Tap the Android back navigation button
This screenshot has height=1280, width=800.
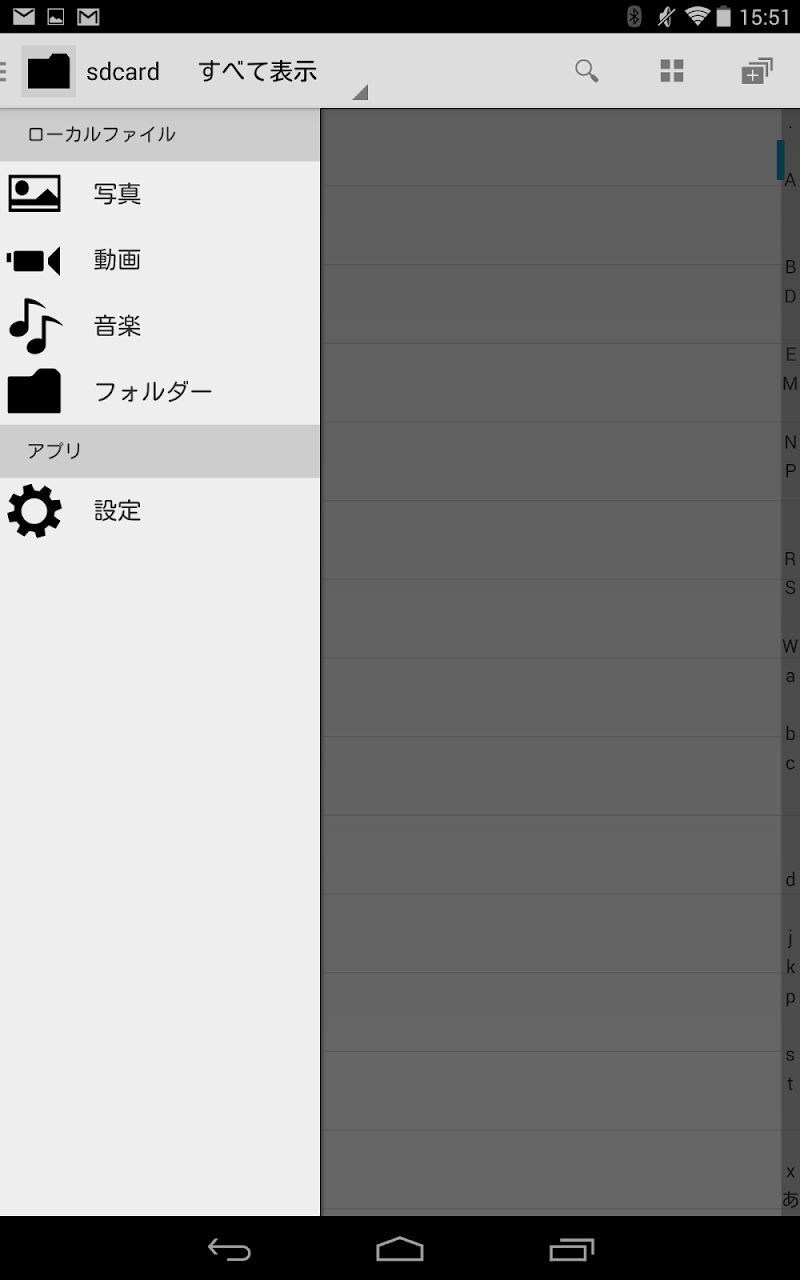click(229, 1249)
